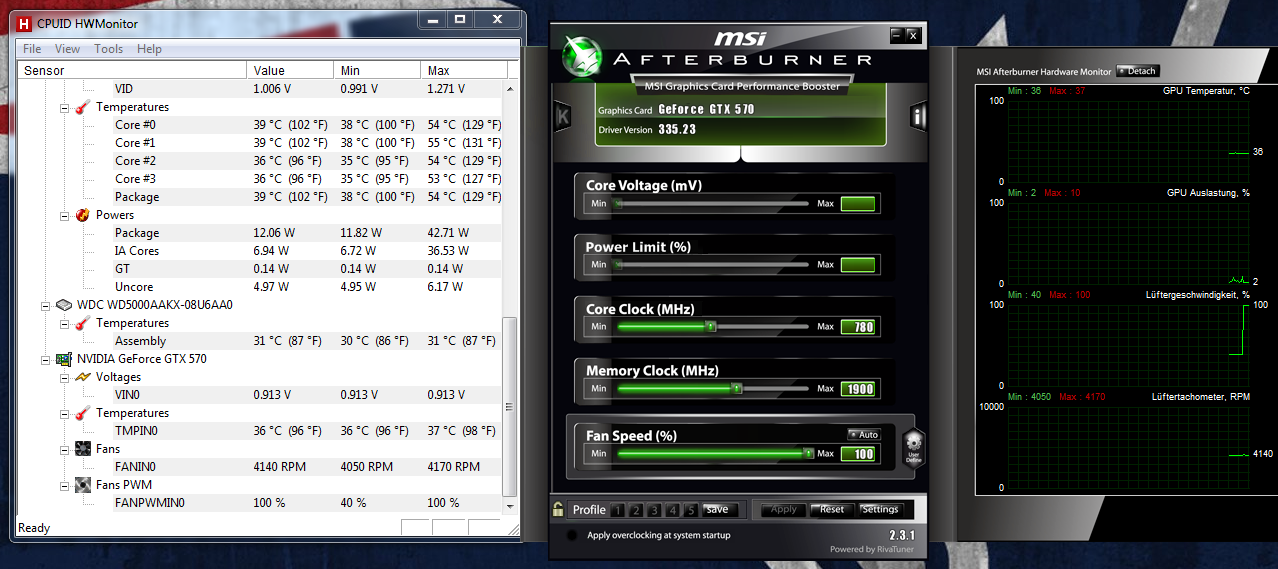Click the Powers flame icon in HWMonitor
This screenshot has height=569, width=1278.
pos(83,215)
